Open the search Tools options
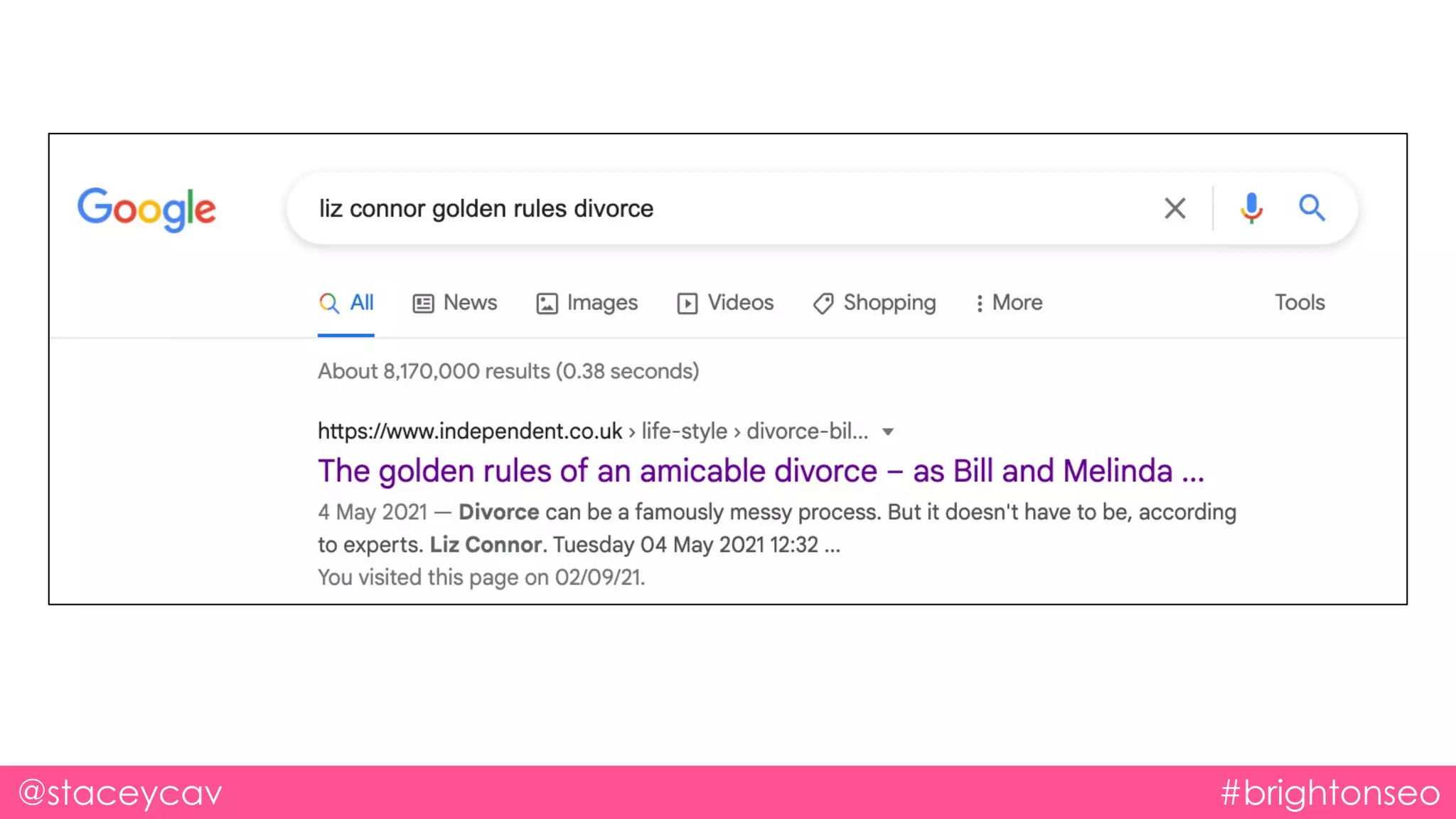 point(1299,303)
